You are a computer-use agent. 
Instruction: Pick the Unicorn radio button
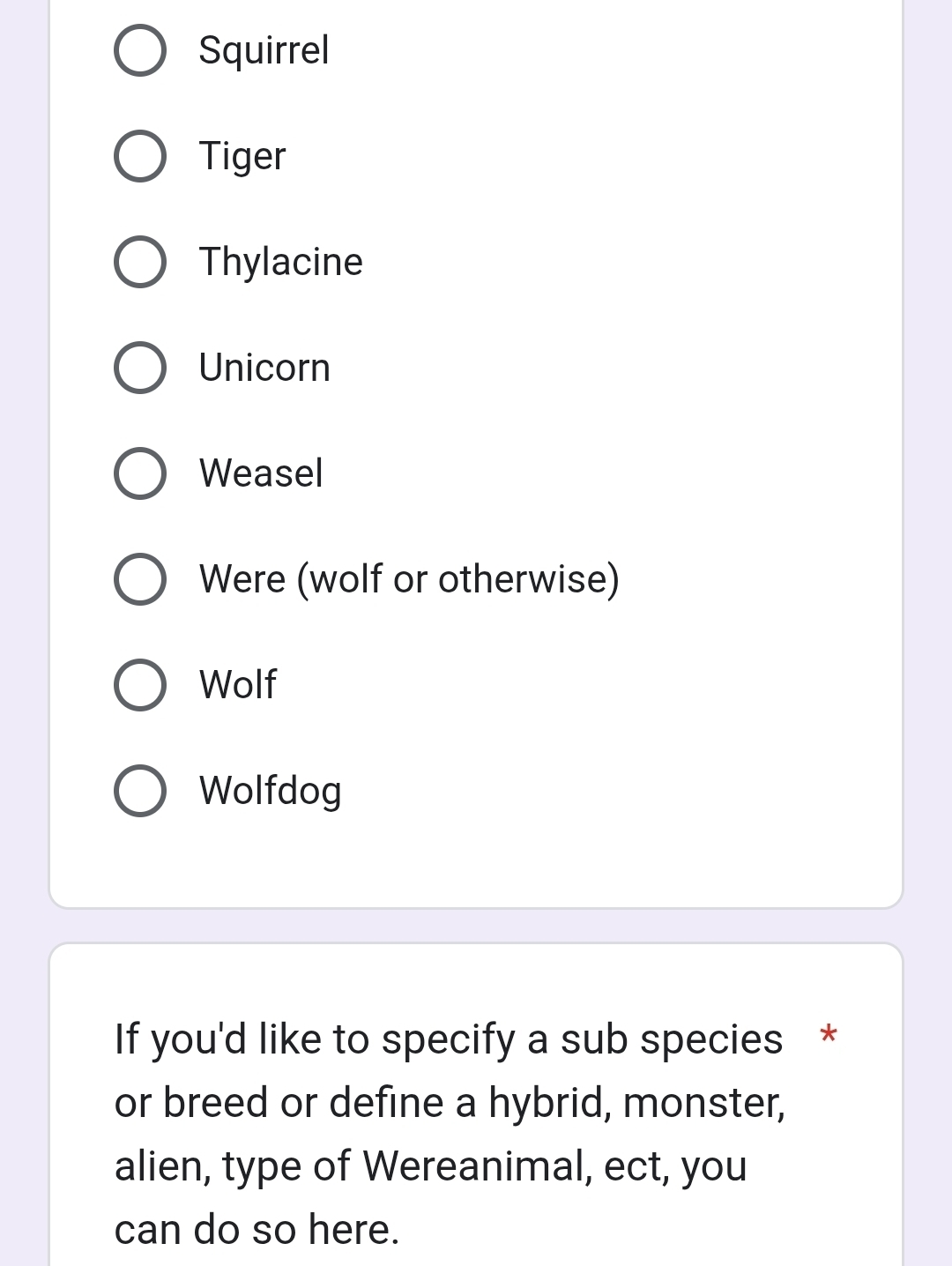click(x=140, y=368)
